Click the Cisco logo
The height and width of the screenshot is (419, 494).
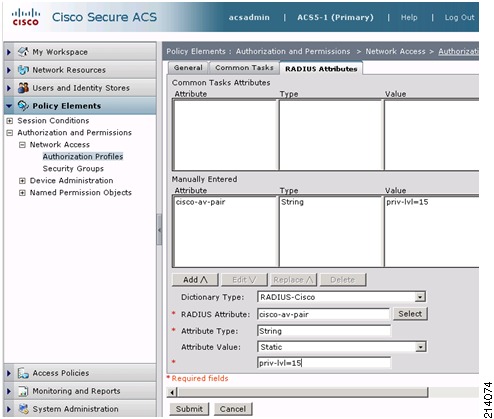pyautogui.click(x=26, y=17)
